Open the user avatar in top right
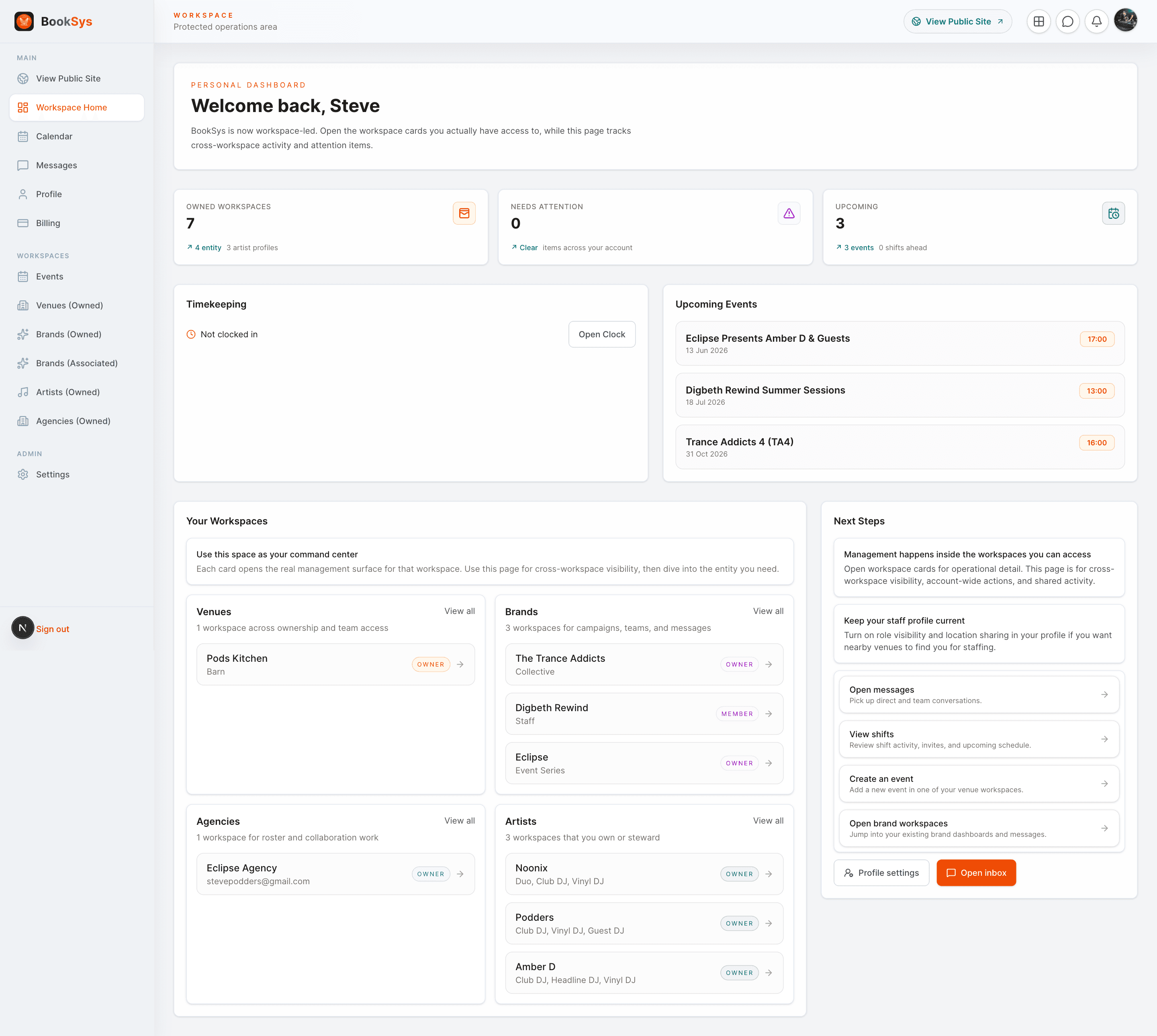The image size is (1157, 1036). point(1125,20)
